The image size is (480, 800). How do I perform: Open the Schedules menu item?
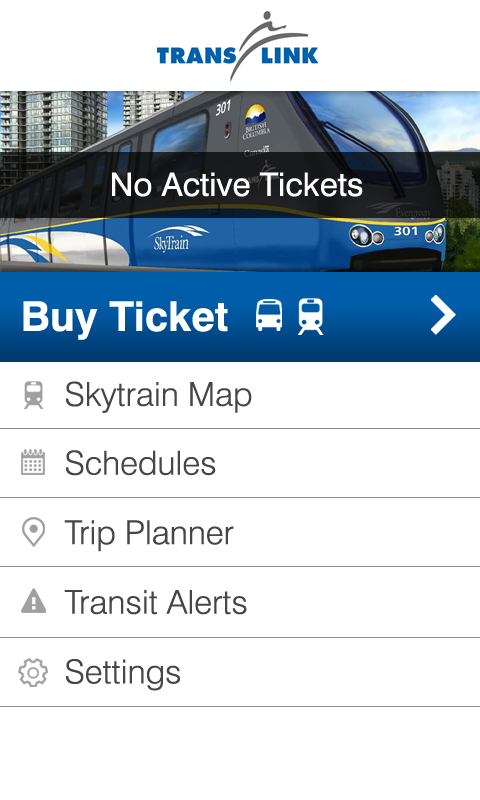click(240, 463)
